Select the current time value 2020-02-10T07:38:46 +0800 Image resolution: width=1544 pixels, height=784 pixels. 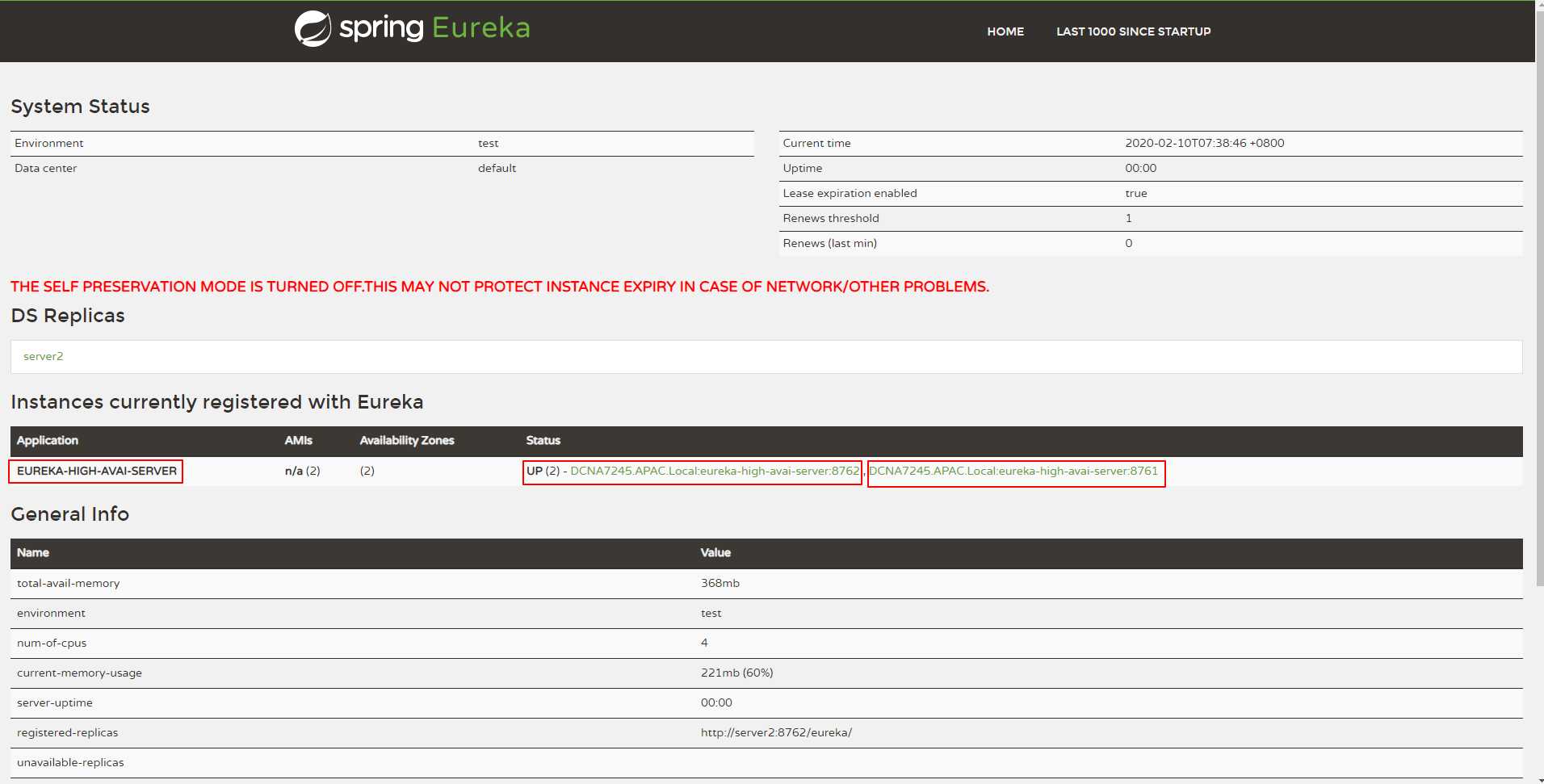point(1204,143)
